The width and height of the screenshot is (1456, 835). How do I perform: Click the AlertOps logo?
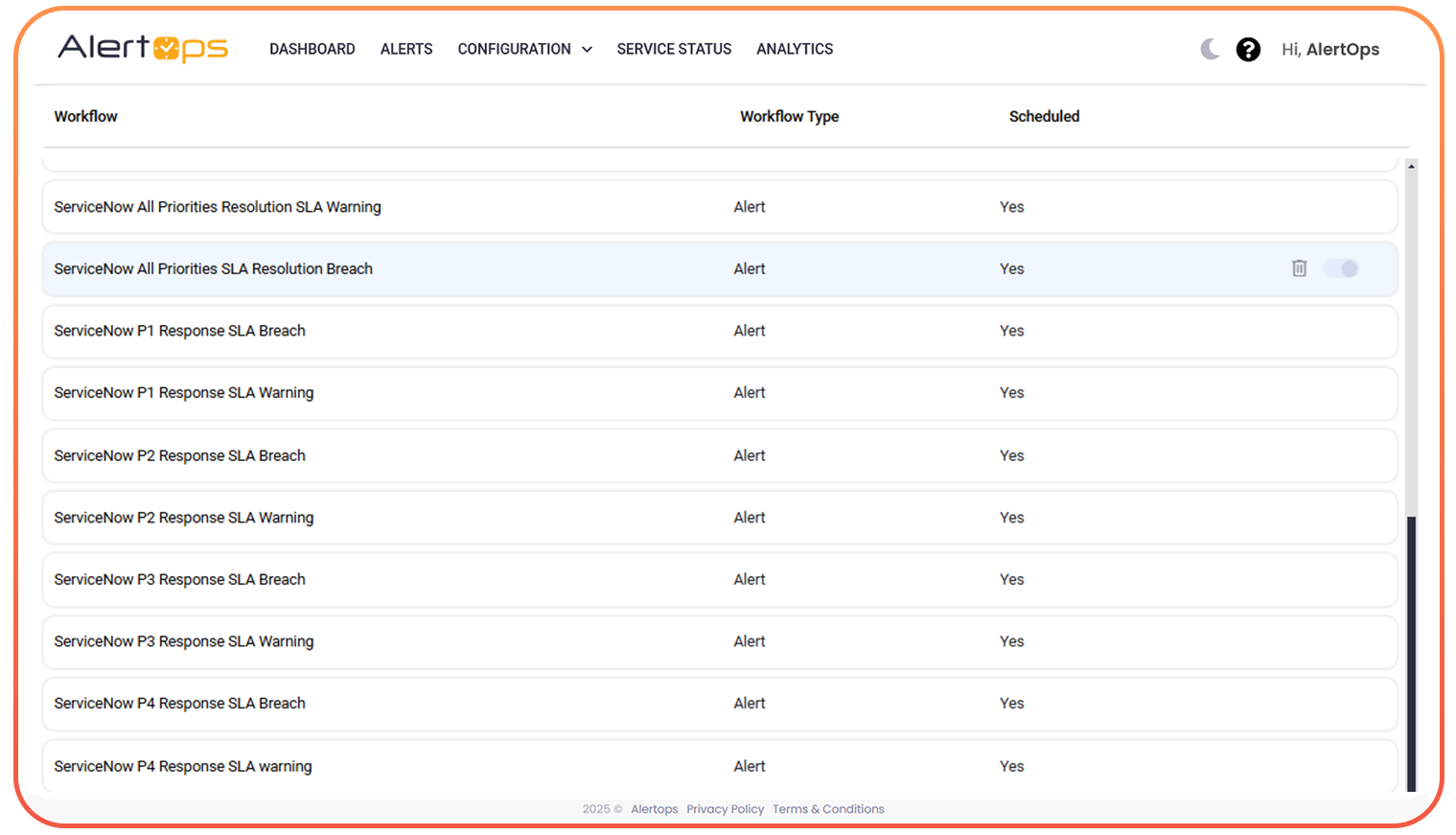pyautogui.click(x=142, y=49)
